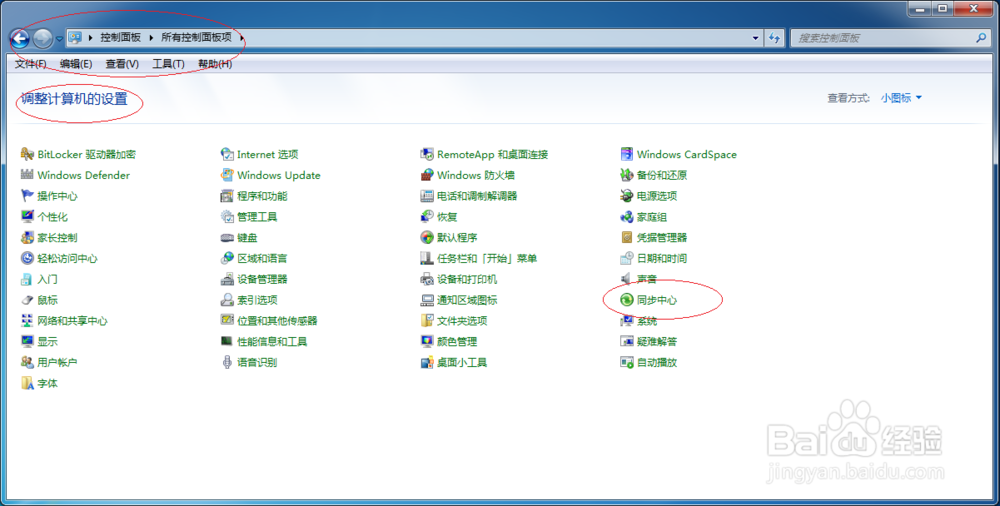Open the 疑难解答 link
This screenshot has width=1000, height=506.
tap(657, 341)
